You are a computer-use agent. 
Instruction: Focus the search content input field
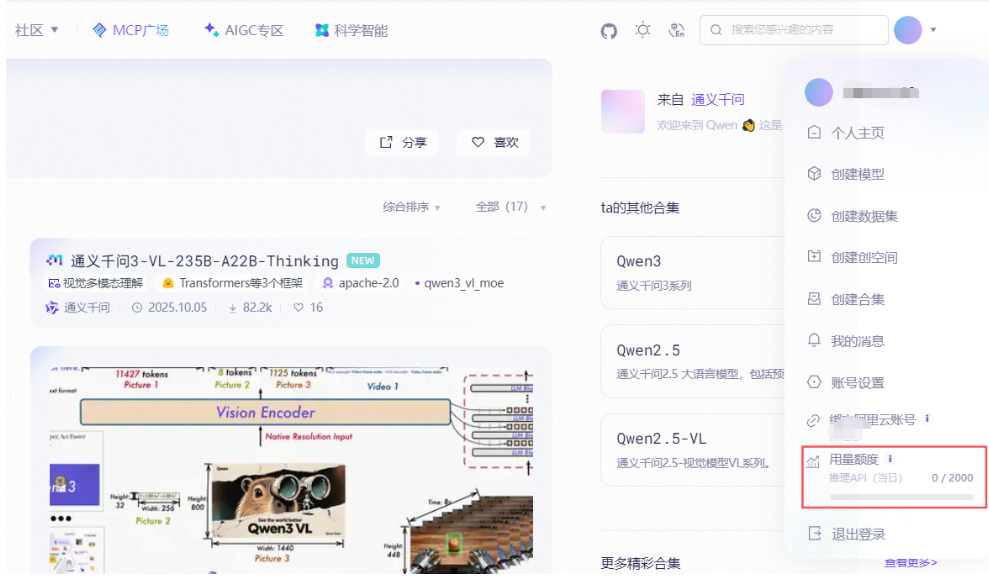tap(793, 30)
